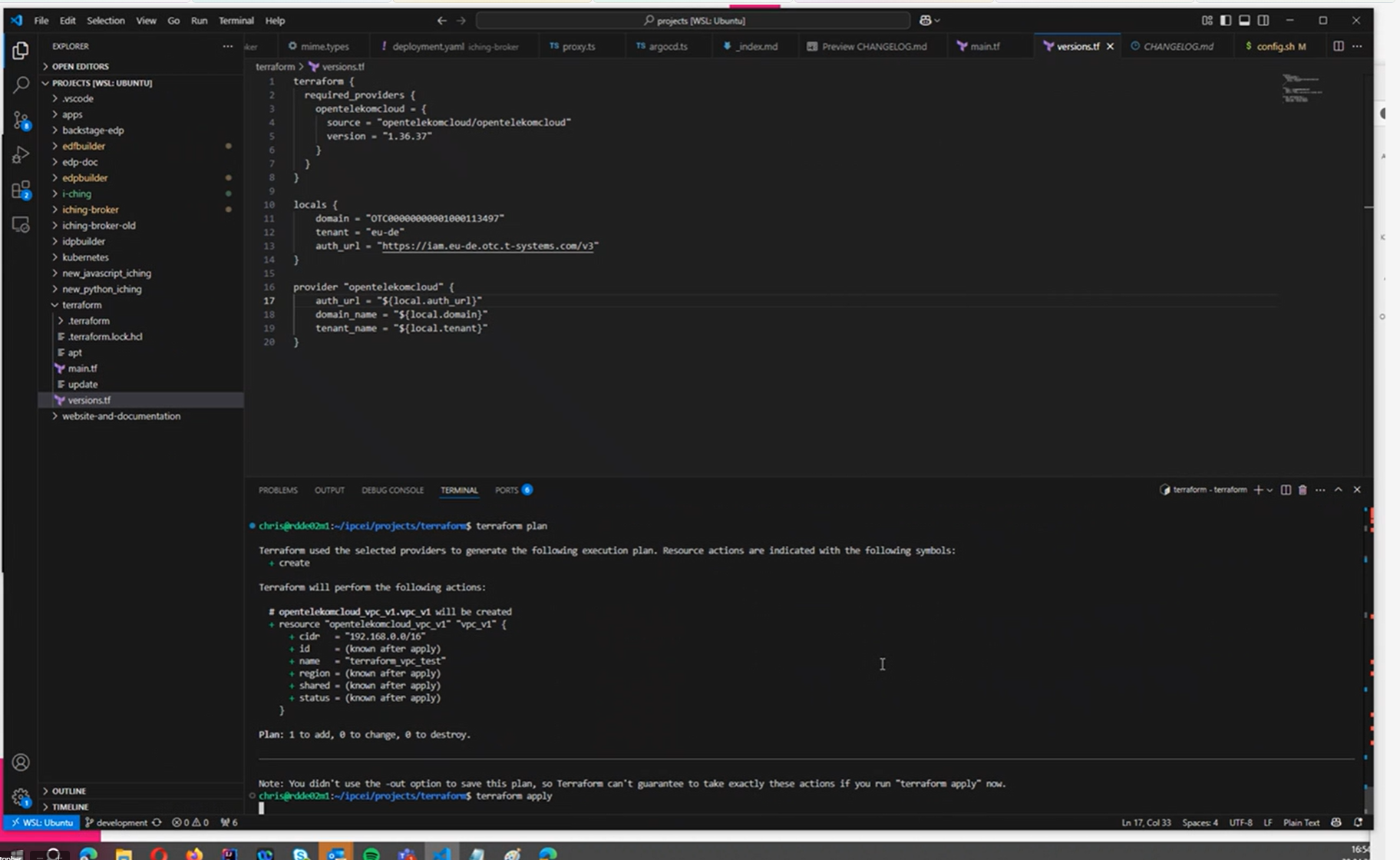Click forwarded ports indicator showing 6
This screenshot has width=1400, height=860.
[x=229, y=822]
